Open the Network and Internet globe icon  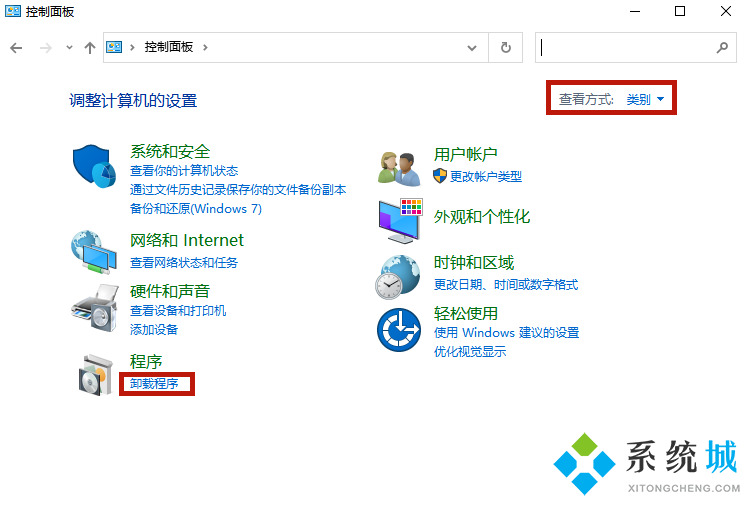click(95, 253)
